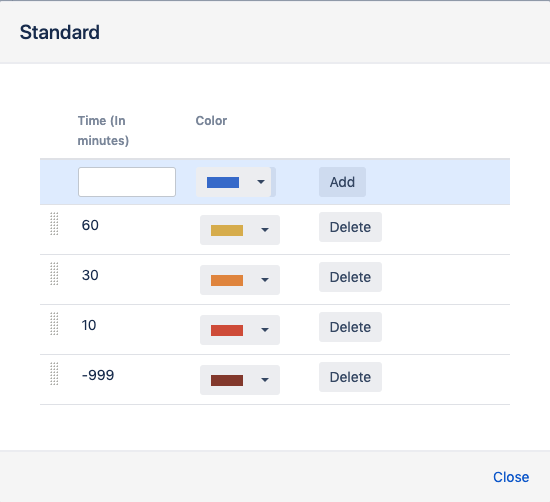
Task: Delete the -999 minute threshold
Action: click(350, 377)
